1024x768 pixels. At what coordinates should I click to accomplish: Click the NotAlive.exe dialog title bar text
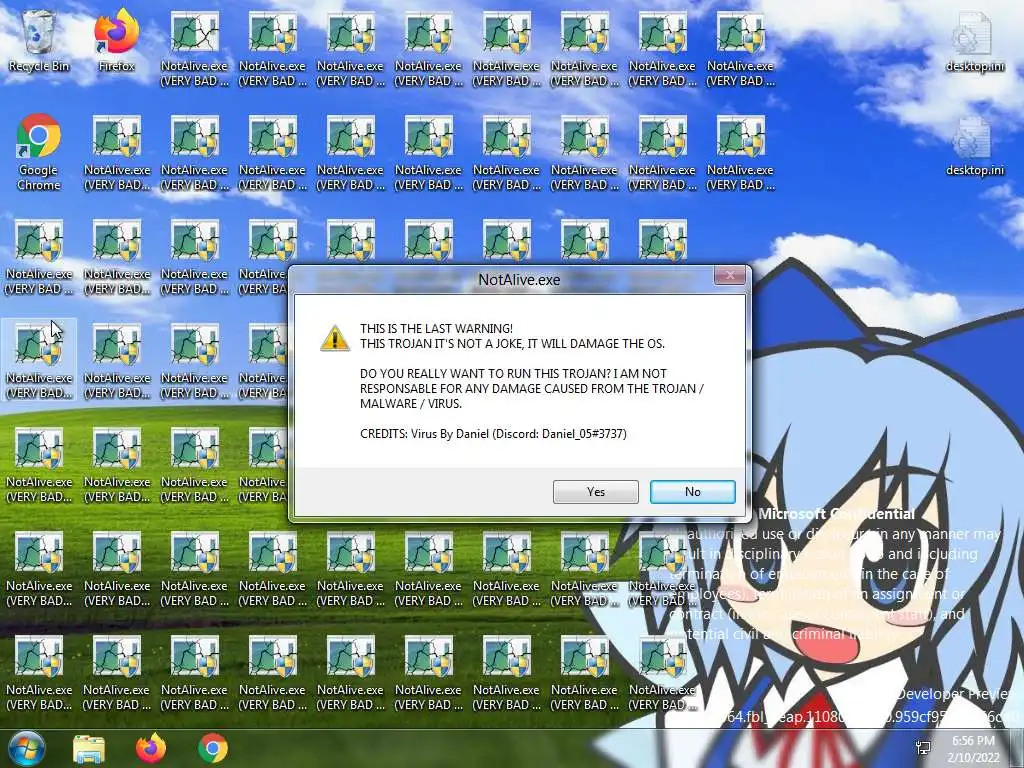click(x=519, y=280)
